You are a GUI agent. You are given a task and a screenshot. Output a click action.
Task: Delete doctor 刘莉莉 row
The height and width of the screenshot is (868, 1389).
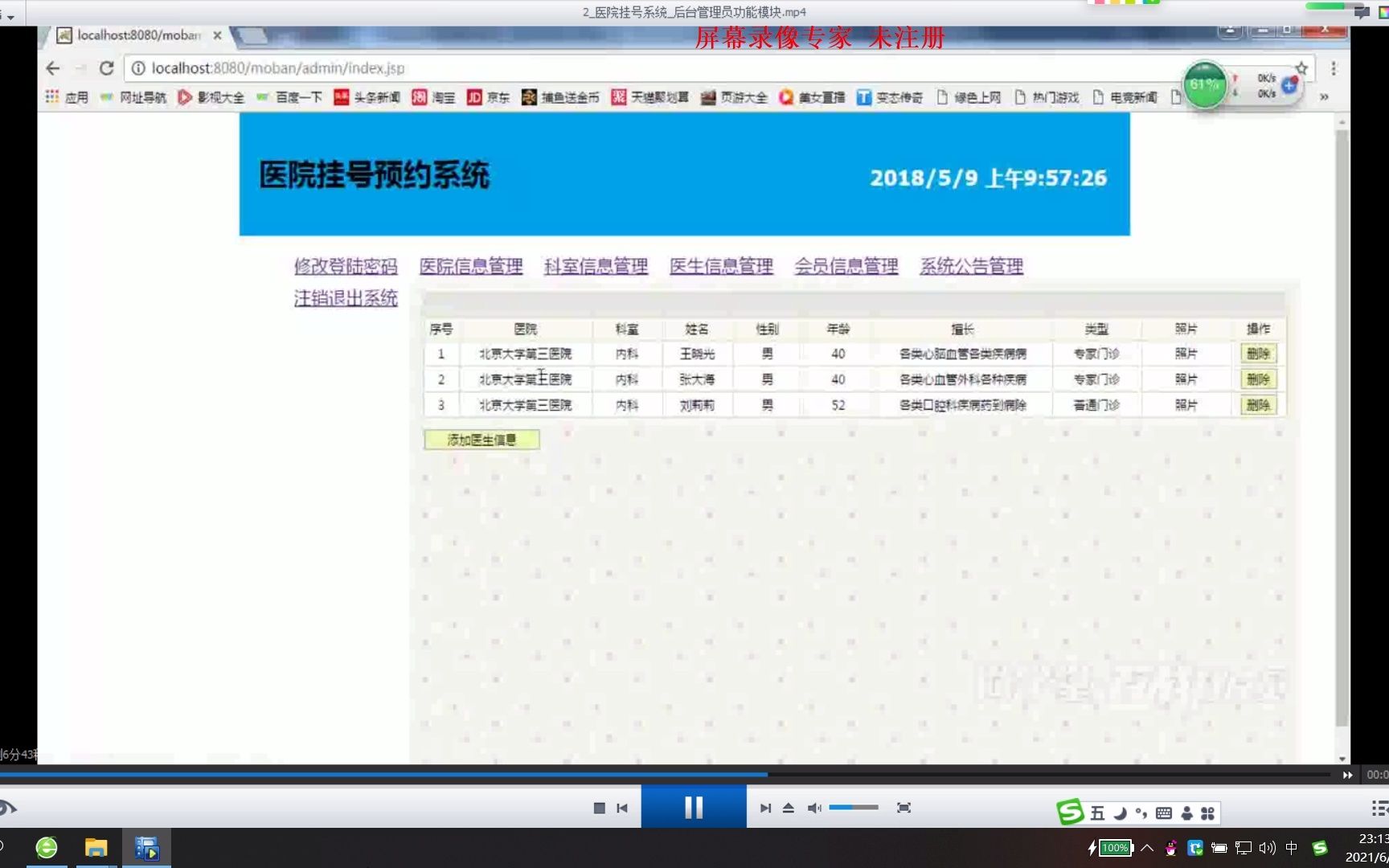pyautogui.click(x=1258, y=405)
